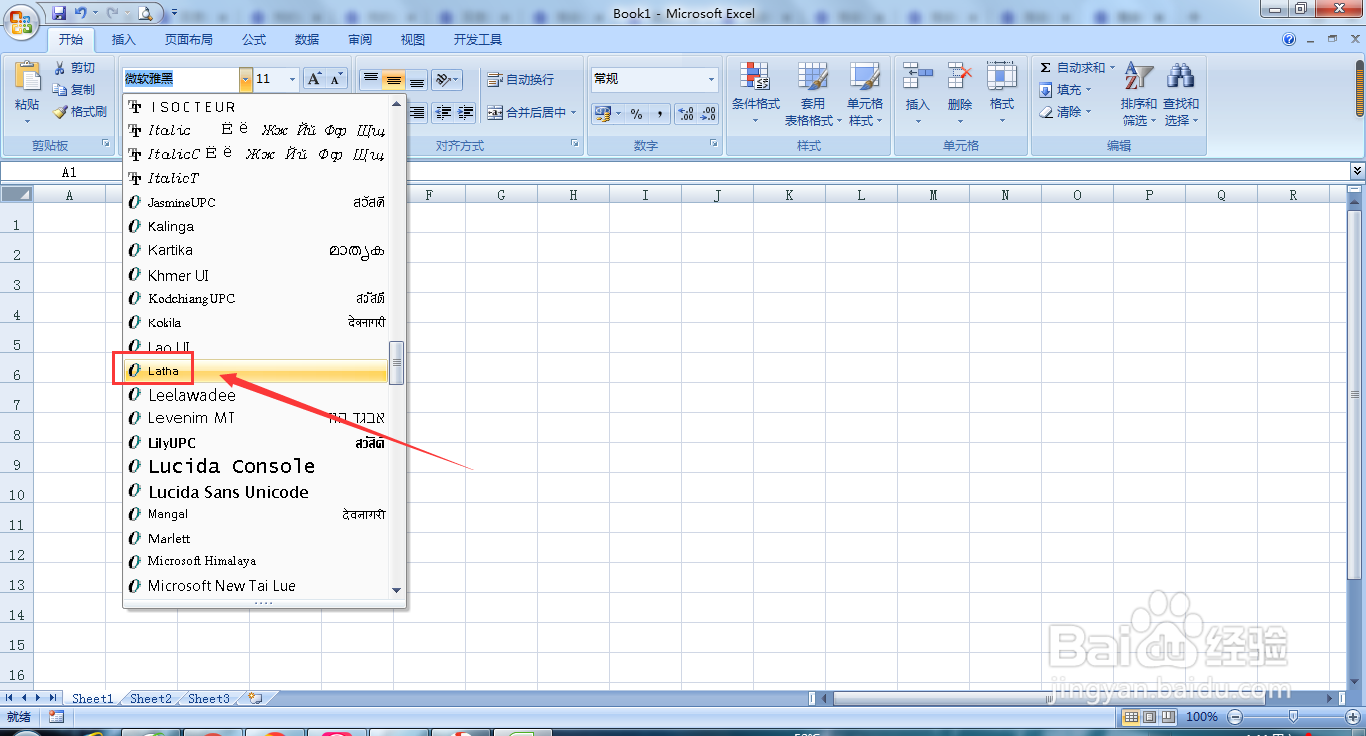Open the 开发工具 developer tab
The height and width of the screenshot is (736, 1366).
coord(478,40)
